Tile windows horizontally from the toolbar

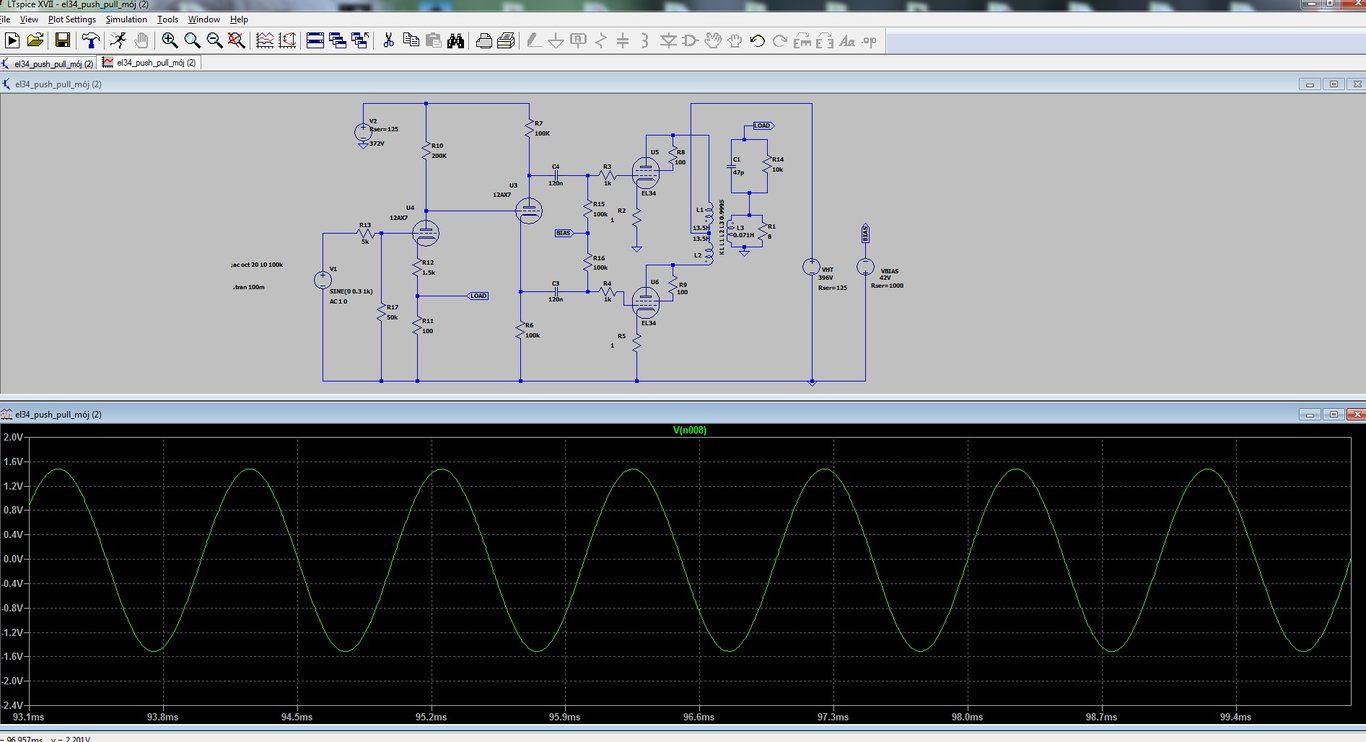tap(315, 41)
